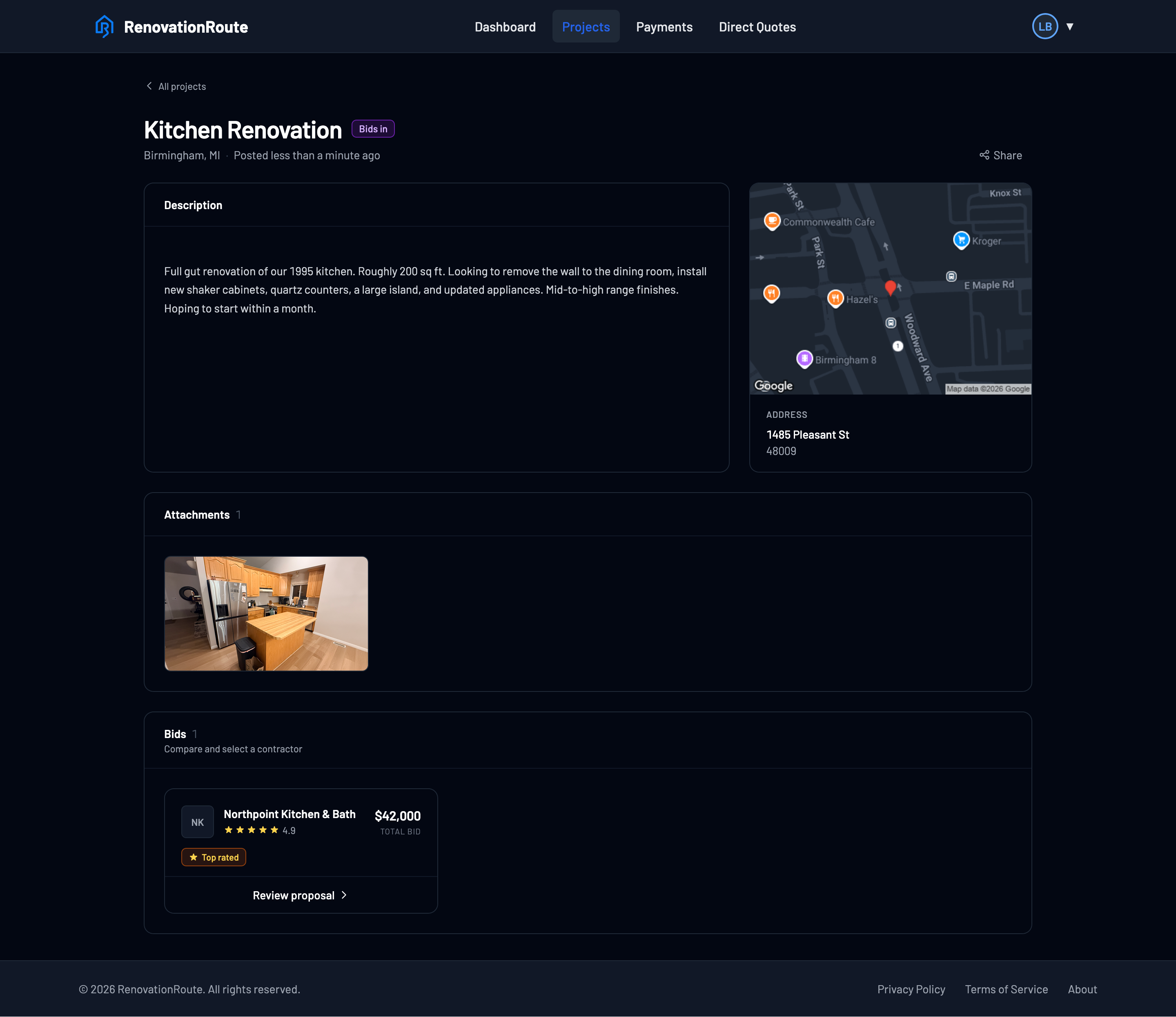This screenshot has width=1176, height=1017.
Task: Open the Dashboard tab
Action: [505, 27]
